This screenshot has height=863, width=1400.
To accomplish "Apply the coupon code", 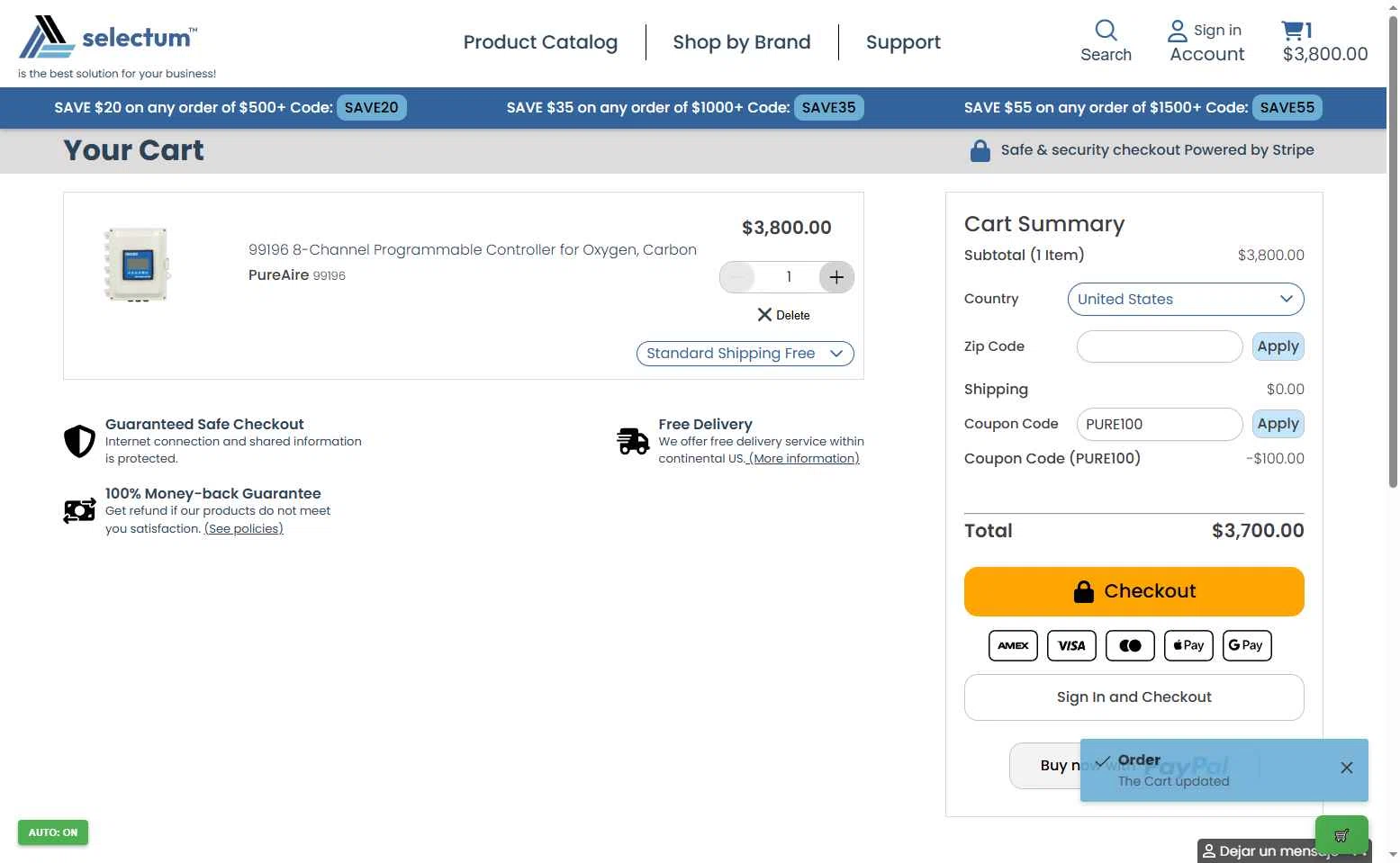I will click(x=1278, y=424).
